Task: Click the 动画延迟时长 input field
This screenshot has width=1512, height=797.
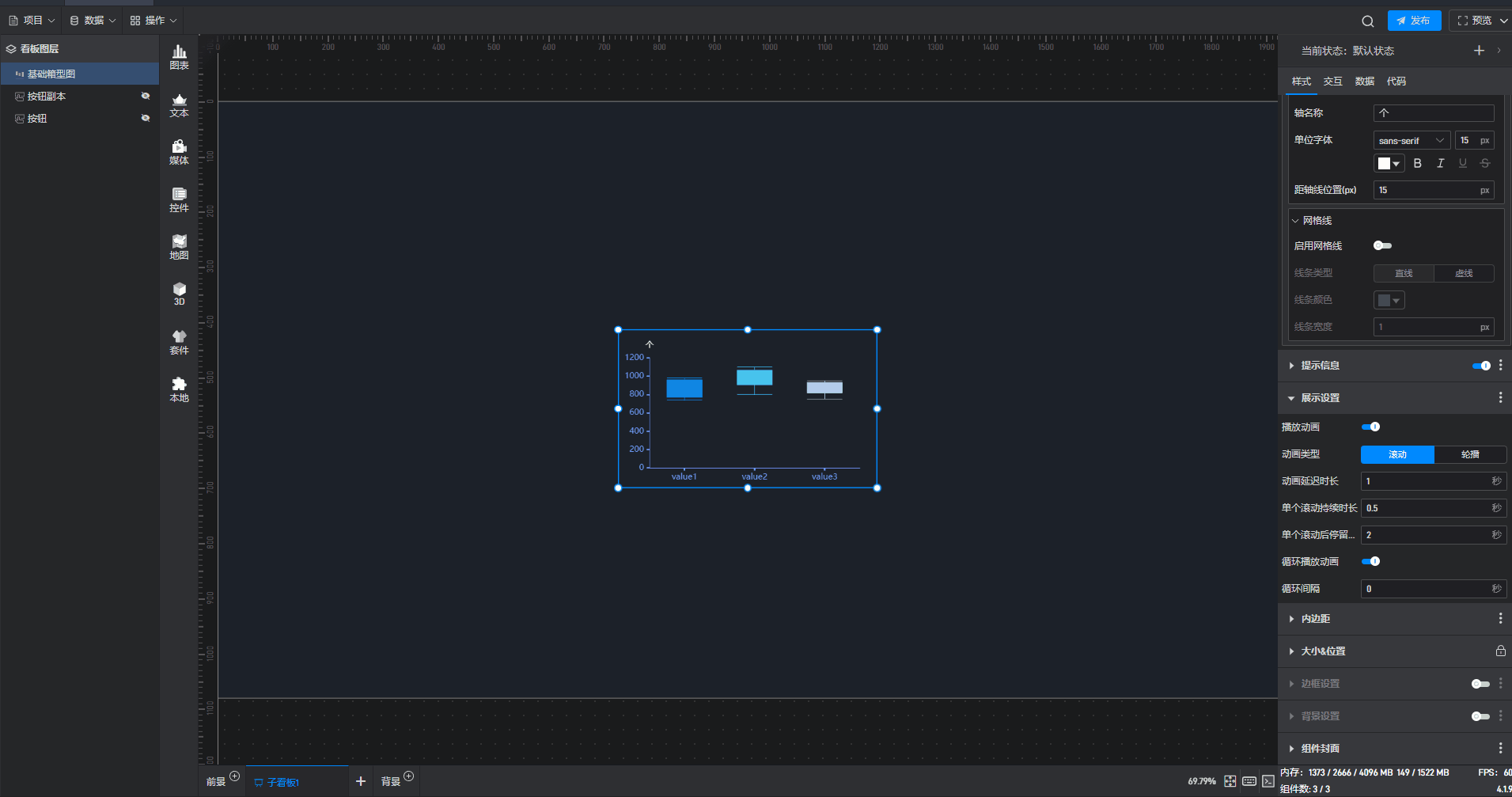Action: (1426, 481)
